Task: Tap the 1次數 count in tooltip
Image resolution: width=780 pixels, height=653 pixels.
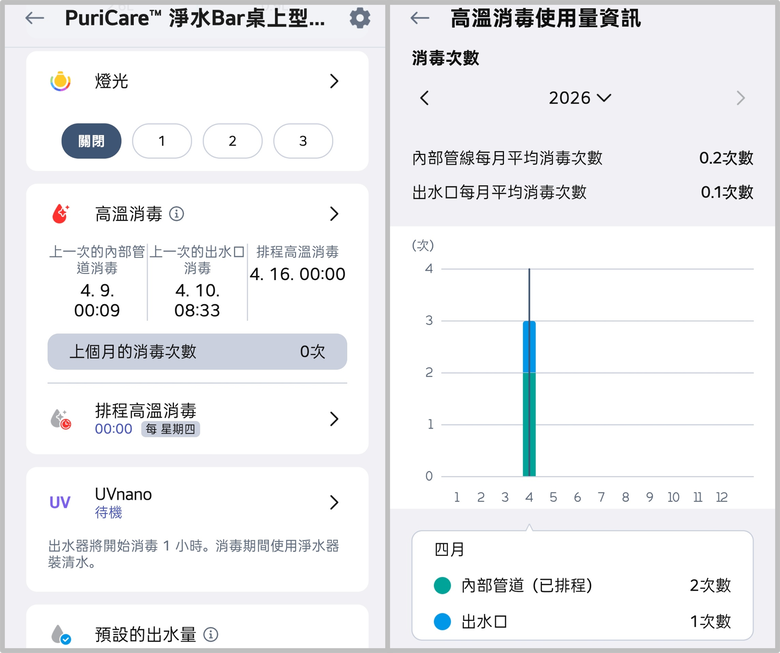Action: (710, 622)
